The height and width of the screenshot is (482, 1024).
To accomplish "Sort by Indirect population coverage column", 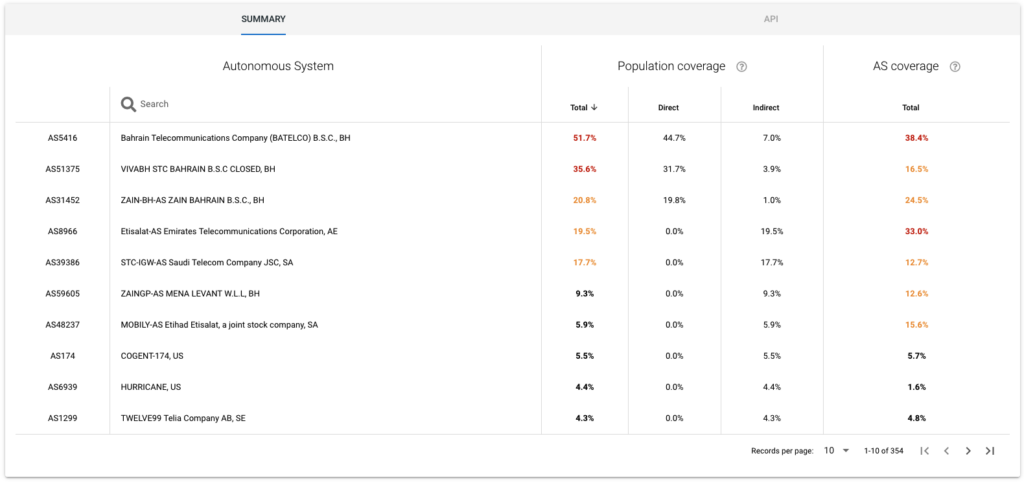I will point(765,107).
